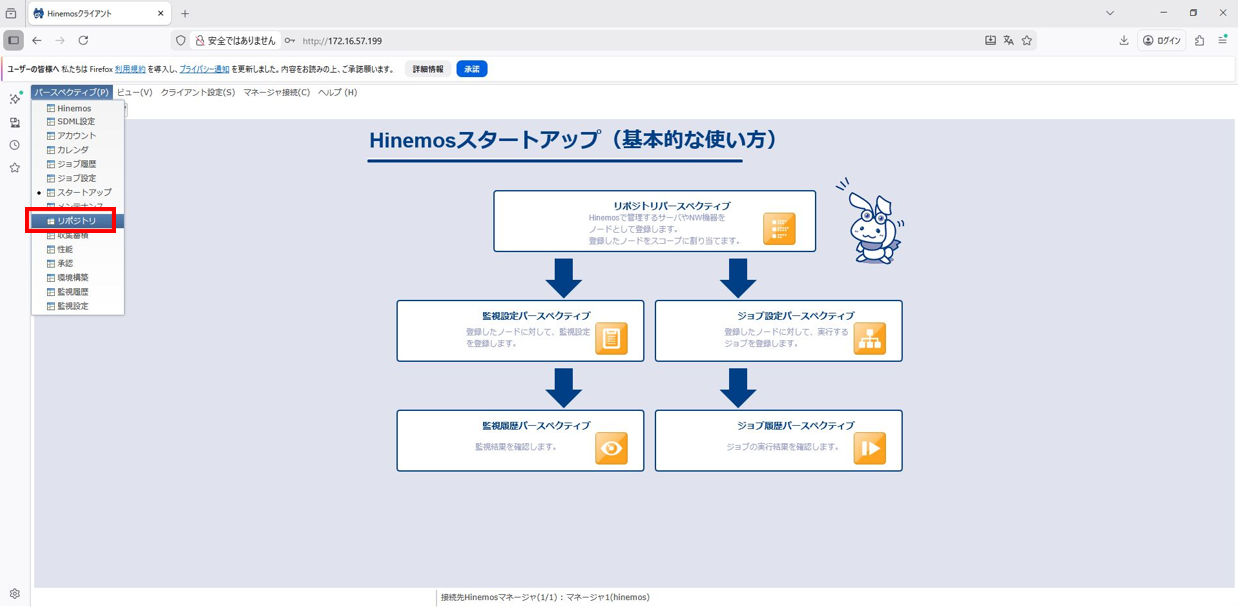Open the クライアント設定(S) menu
This screenshot has width=1238, height=607.
pos(198,92)
